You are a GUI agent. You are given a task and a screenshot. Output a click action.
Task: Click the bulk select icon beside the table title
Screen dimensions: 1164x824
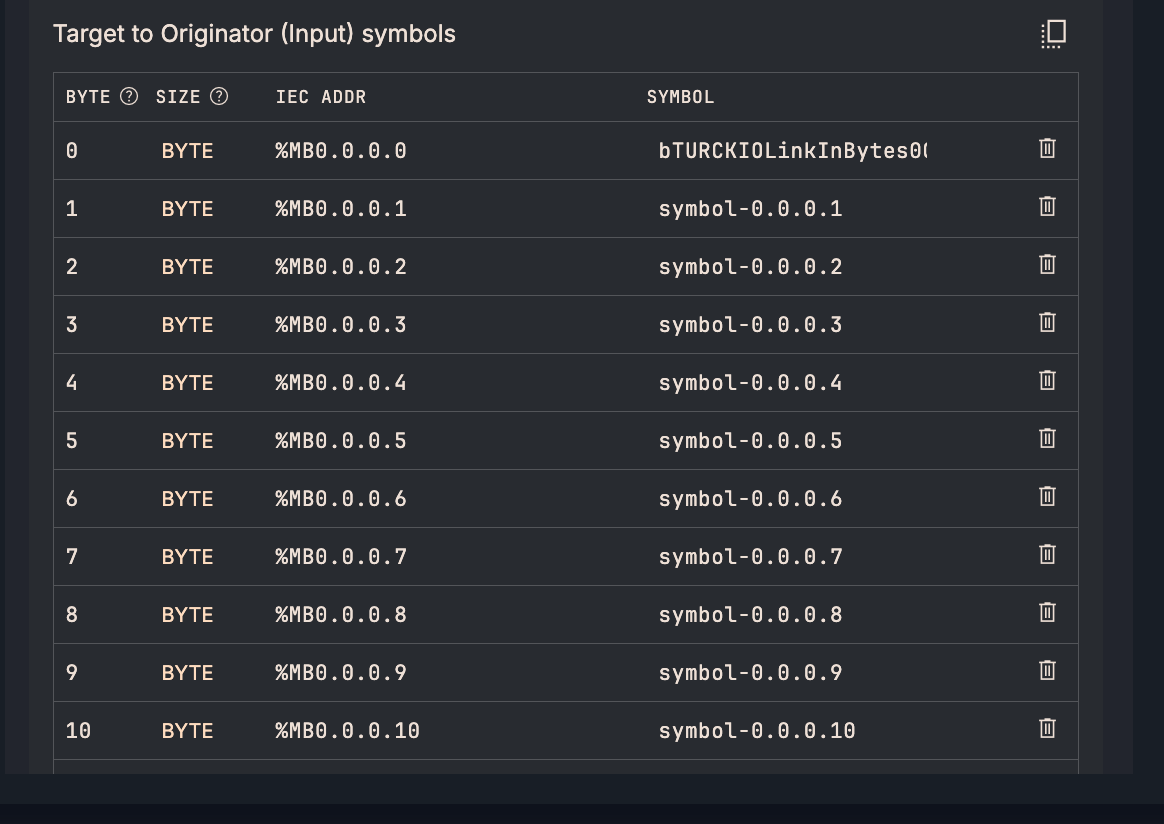[1053, 34]
